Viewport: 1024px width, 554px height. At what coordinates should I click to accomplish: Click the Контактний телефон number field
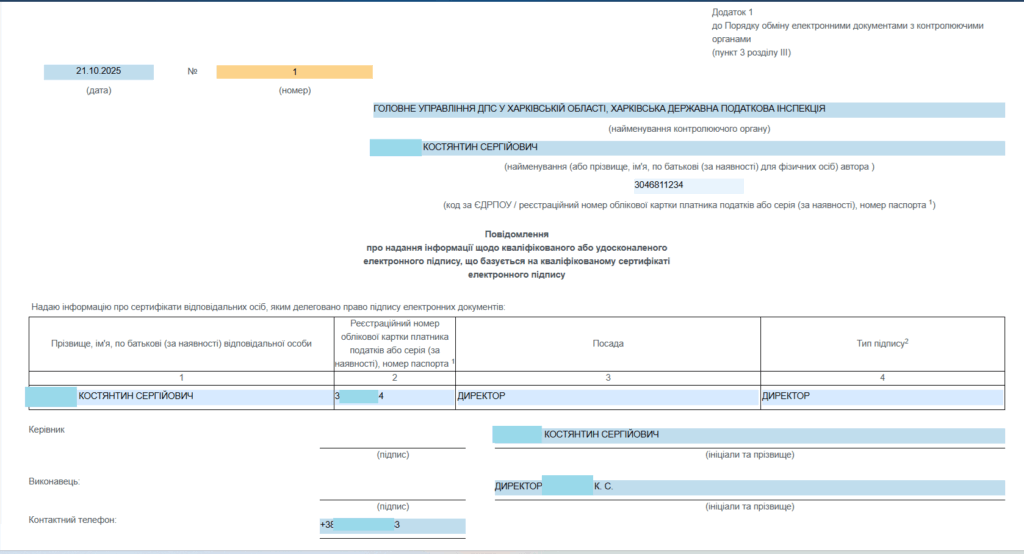(x=392, y=526)
